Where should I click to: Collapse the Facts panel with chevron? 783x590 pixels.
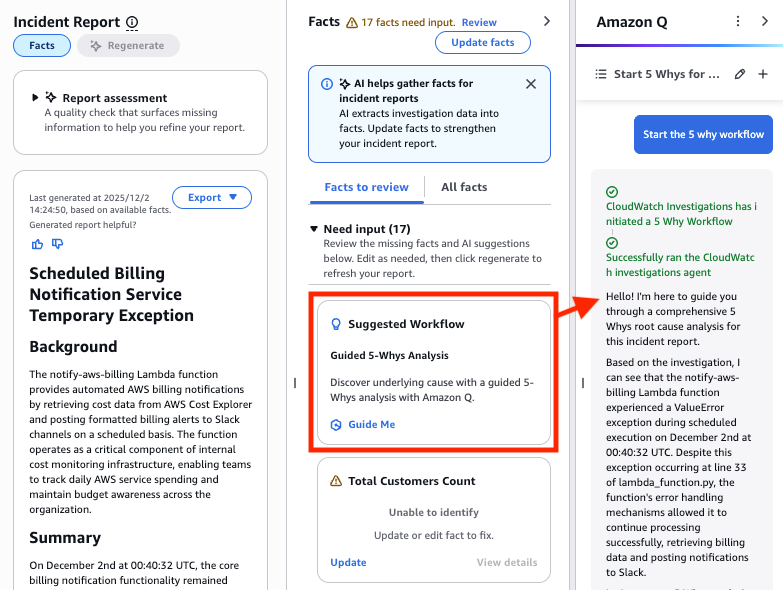coord(546,21)
